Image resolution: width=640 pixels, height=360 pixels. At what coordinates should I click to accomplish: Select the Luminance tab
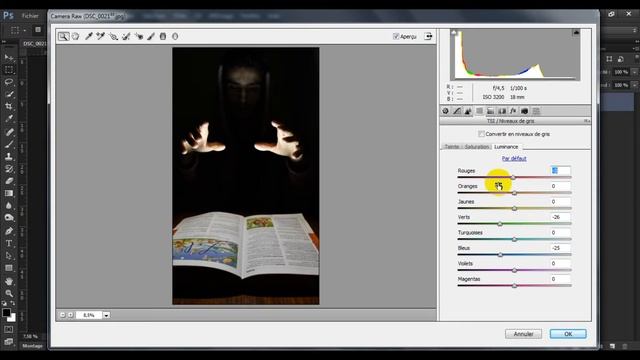506,147
